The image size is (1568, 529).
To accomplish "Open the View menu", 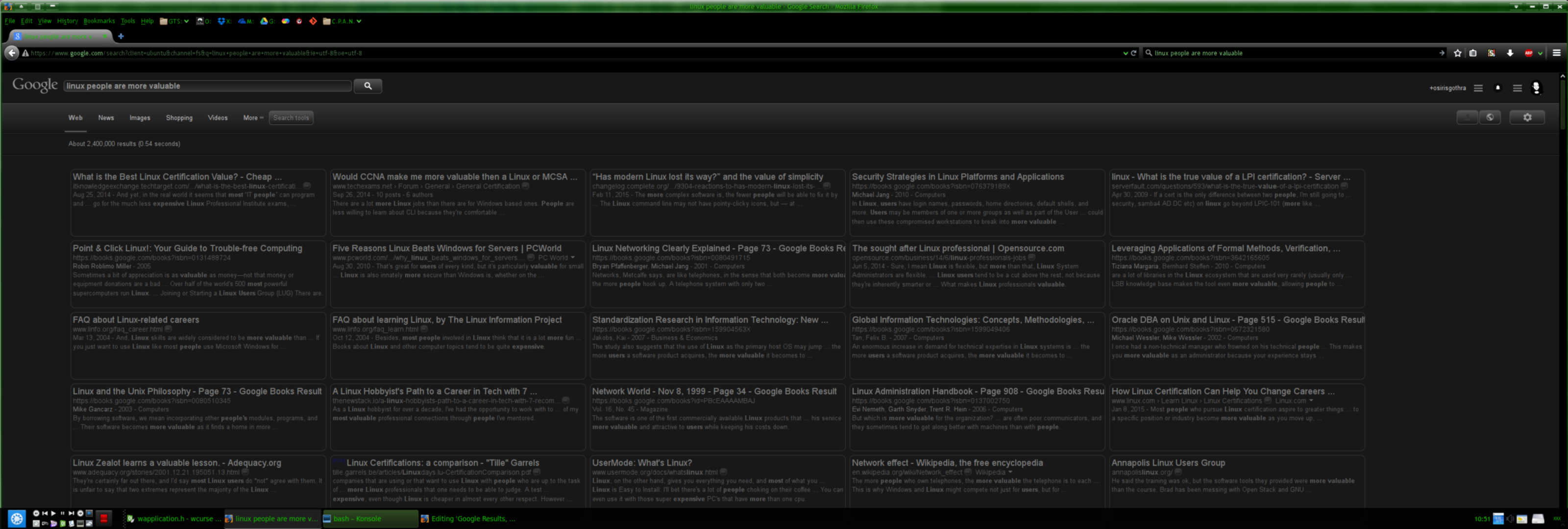I will (x=45, y=21).
